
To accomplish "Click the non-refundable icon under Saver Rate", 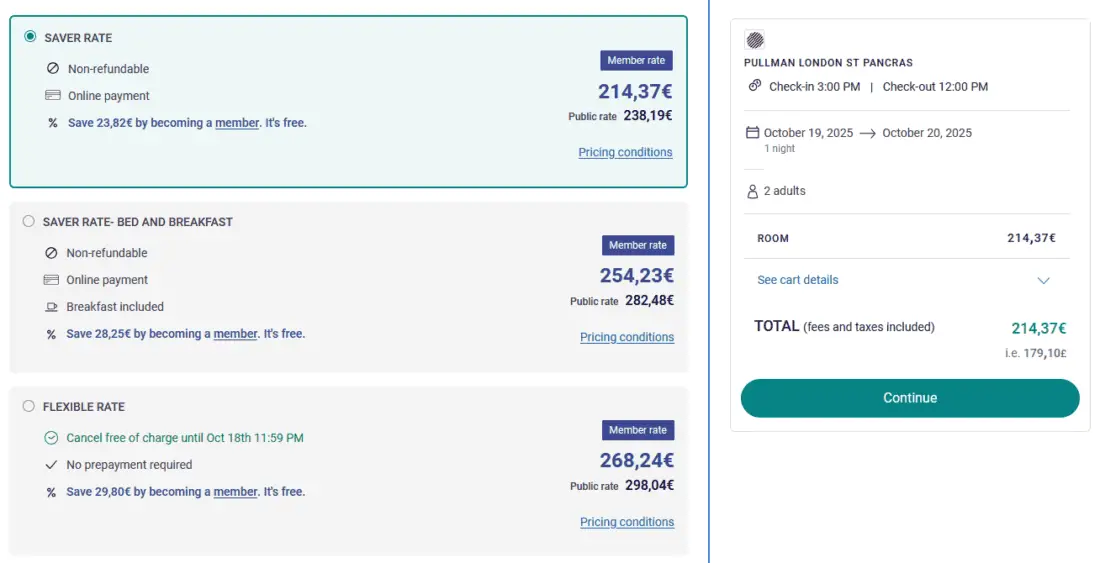I will tap(53, 69).
